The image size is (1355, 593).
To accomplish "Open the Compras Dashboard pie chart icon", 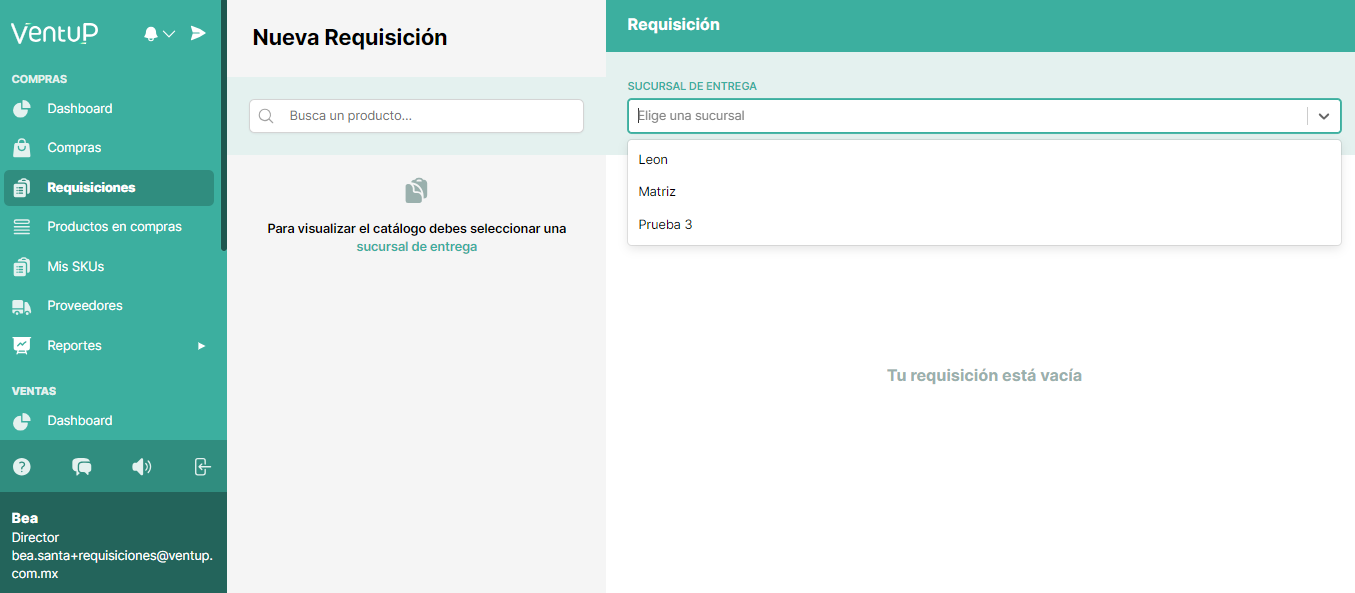I will tap(21, 108).
